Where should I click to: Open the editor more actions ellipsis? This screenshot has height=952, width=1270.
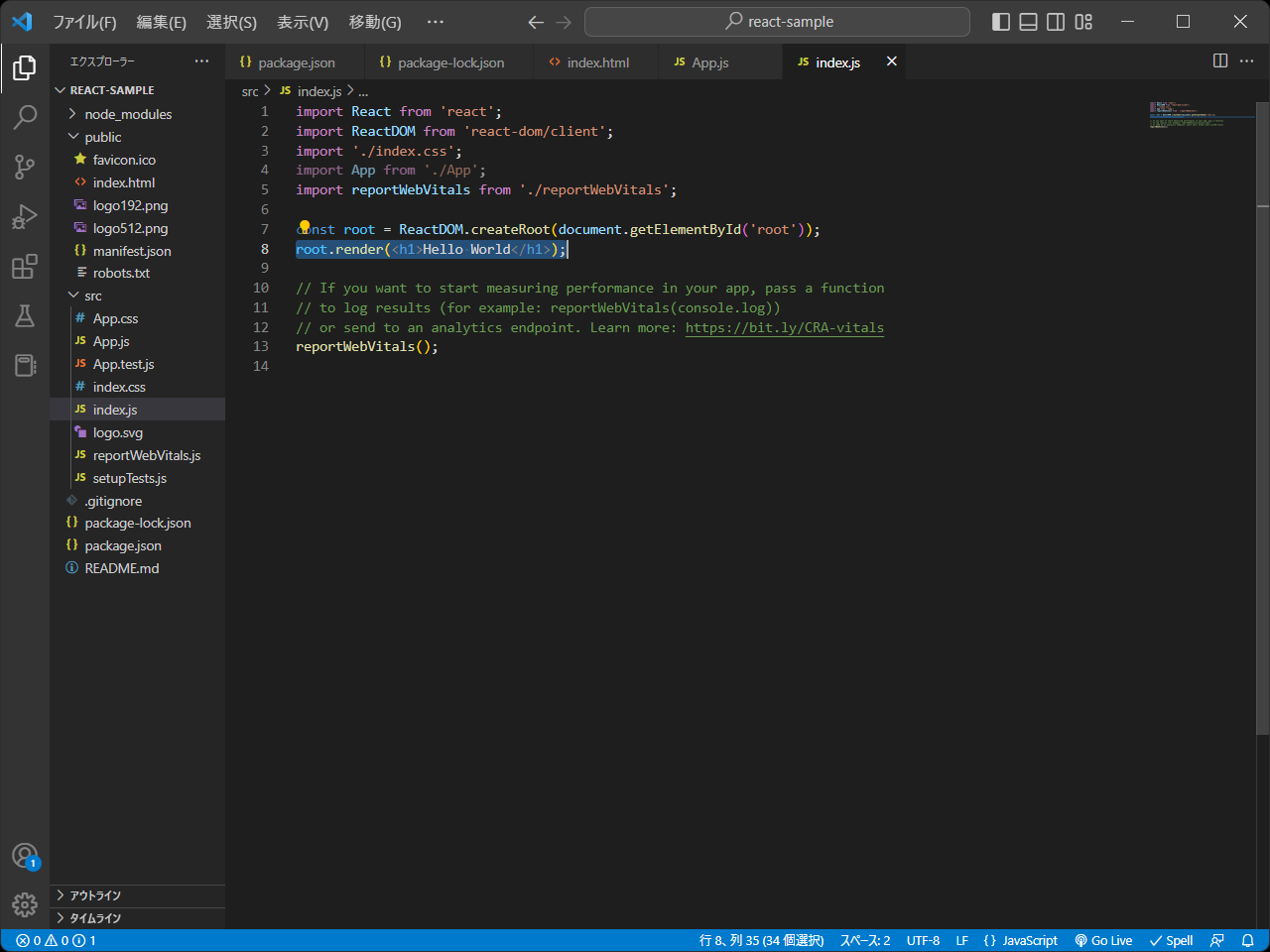coord(1247,60)
